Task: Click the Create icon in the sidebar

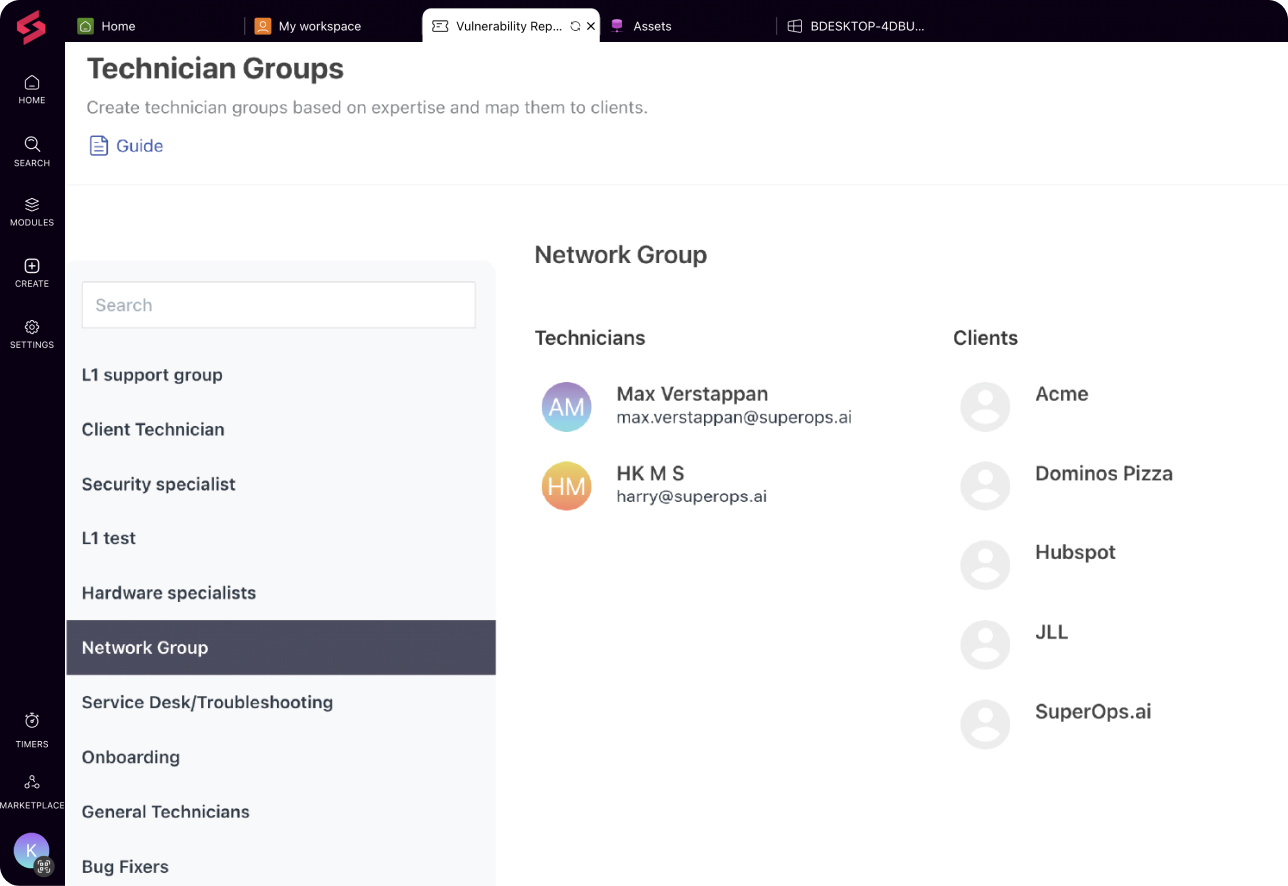Action: point(31,271)
